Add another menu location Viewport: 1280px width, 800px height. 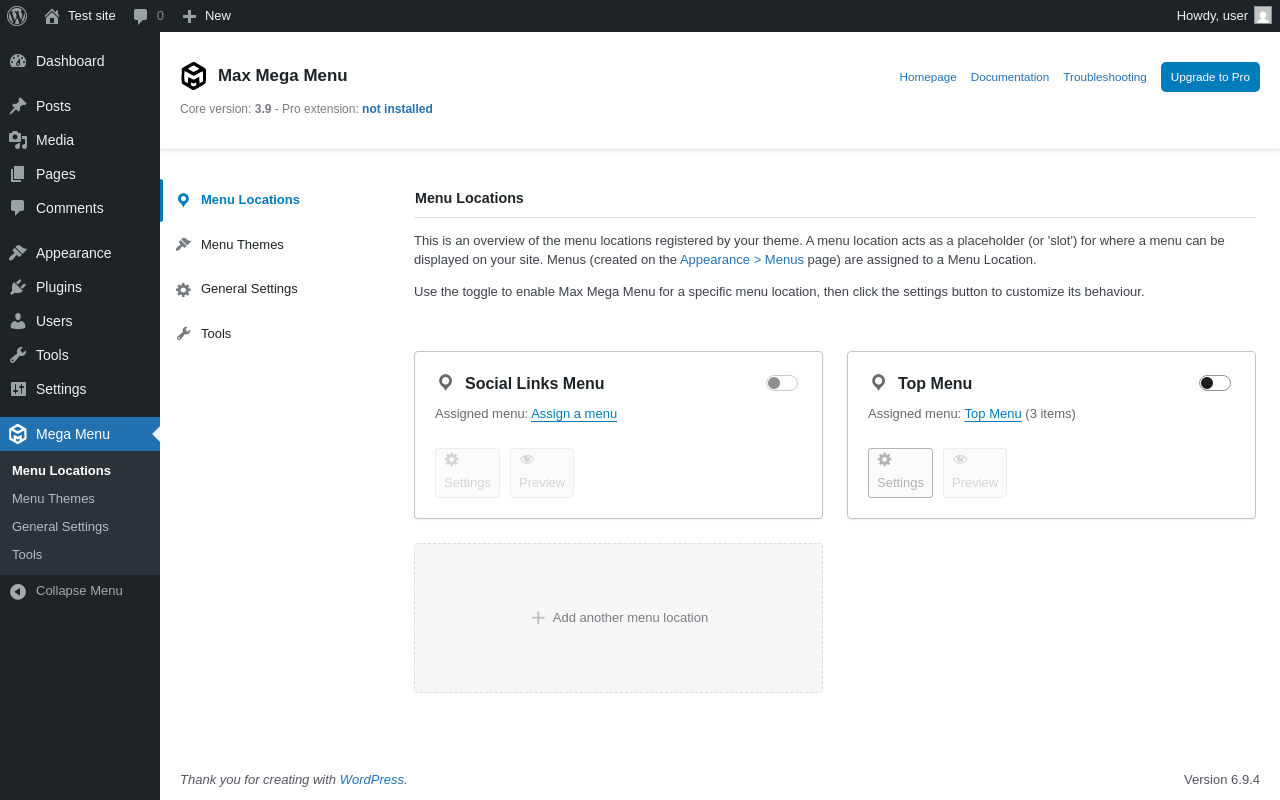[619, 618]
